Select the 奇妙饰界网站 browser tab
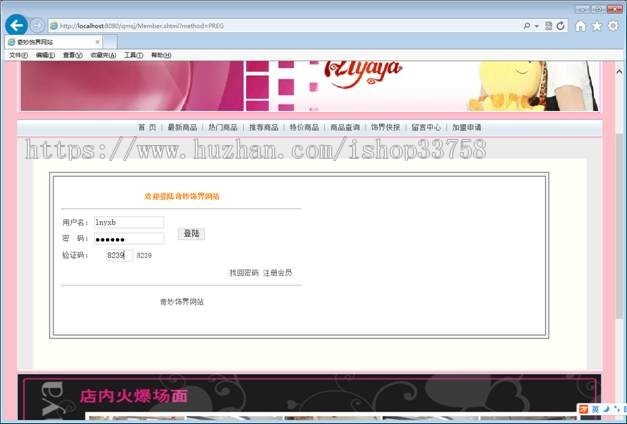The height and width of the screenshot is (424, 627). tap(54, 42)
